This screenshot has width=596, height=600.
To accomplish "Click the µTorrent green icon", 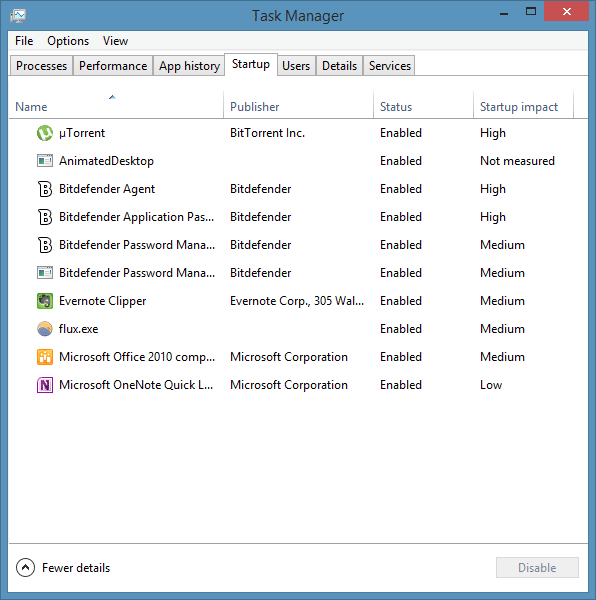I will 45,133.
